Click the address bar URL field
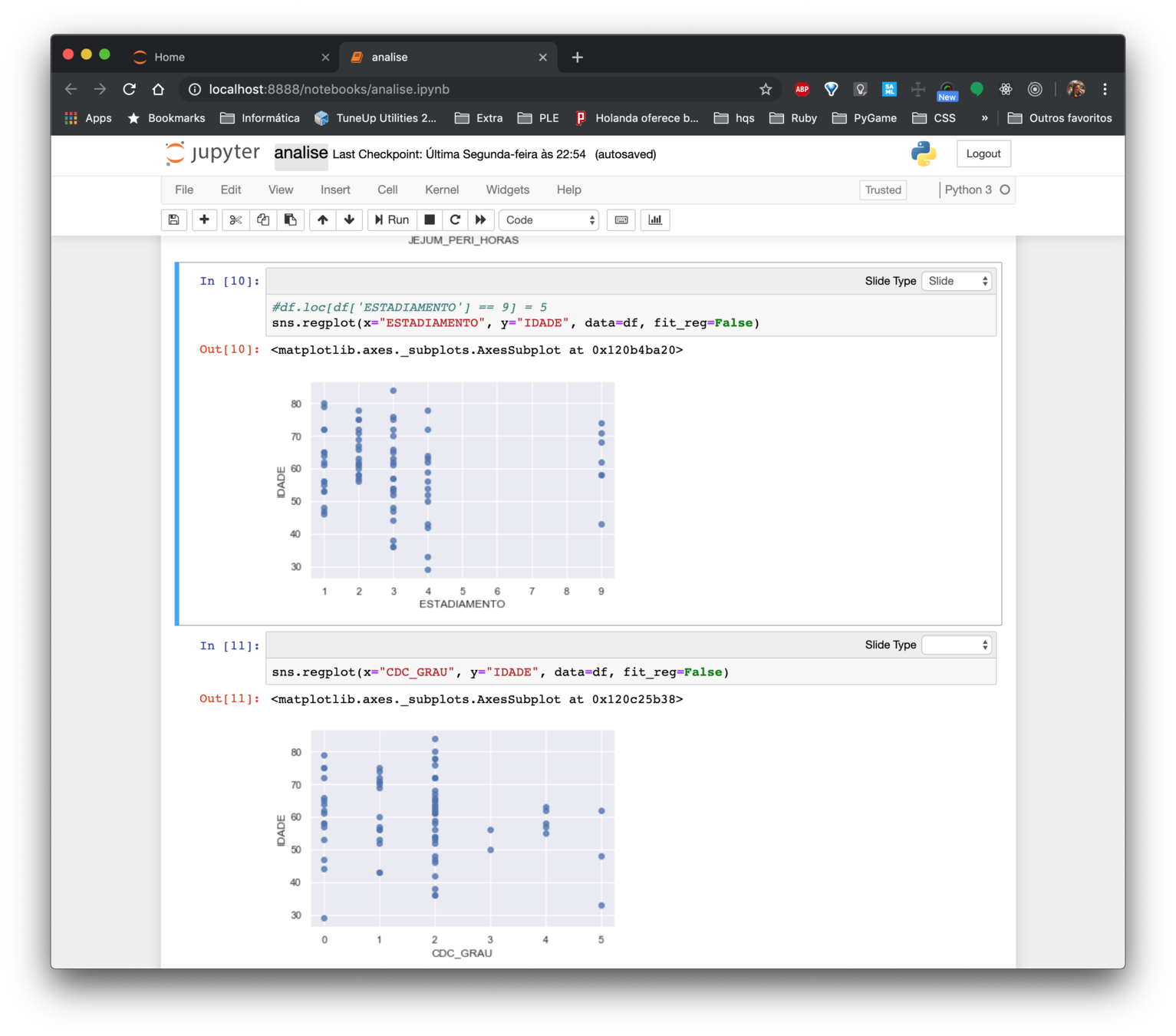 (476, 90)
